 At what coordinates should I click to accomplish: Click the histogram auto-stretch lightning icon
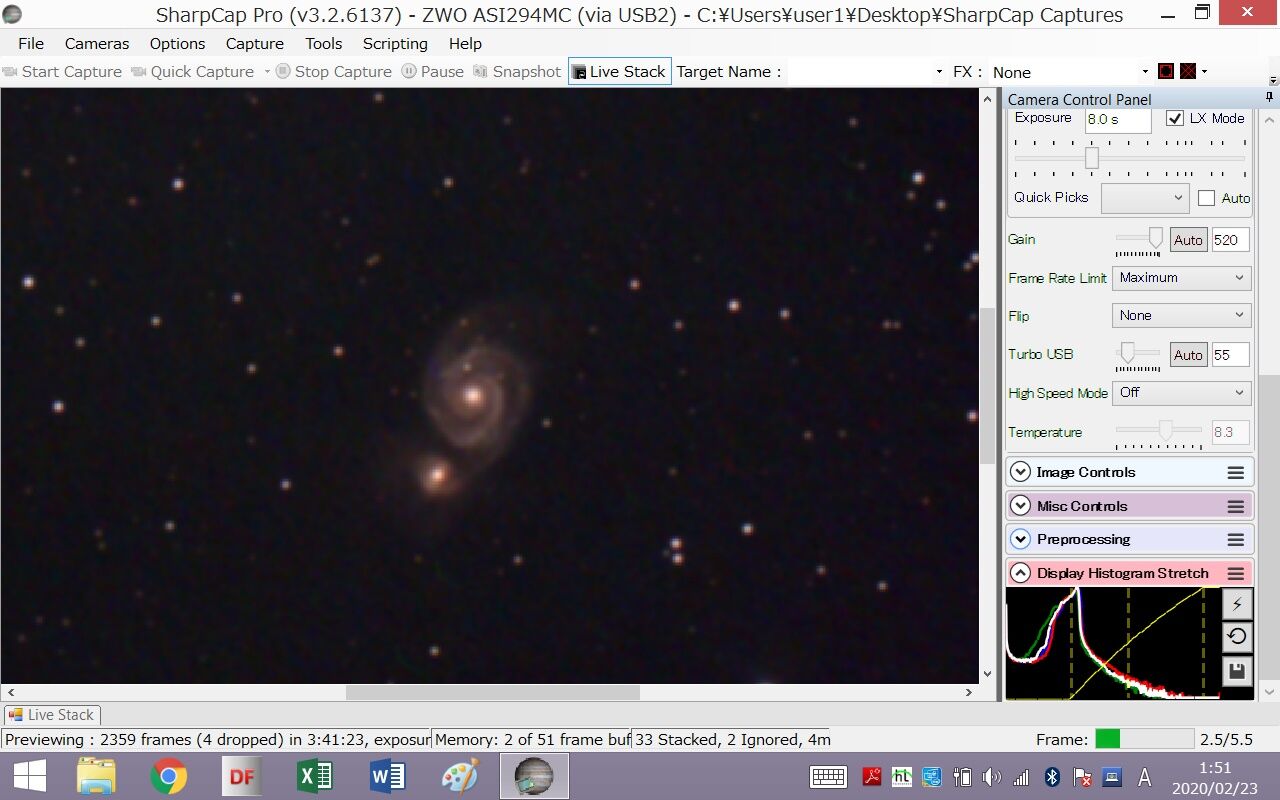click(x=1237, y=604)
